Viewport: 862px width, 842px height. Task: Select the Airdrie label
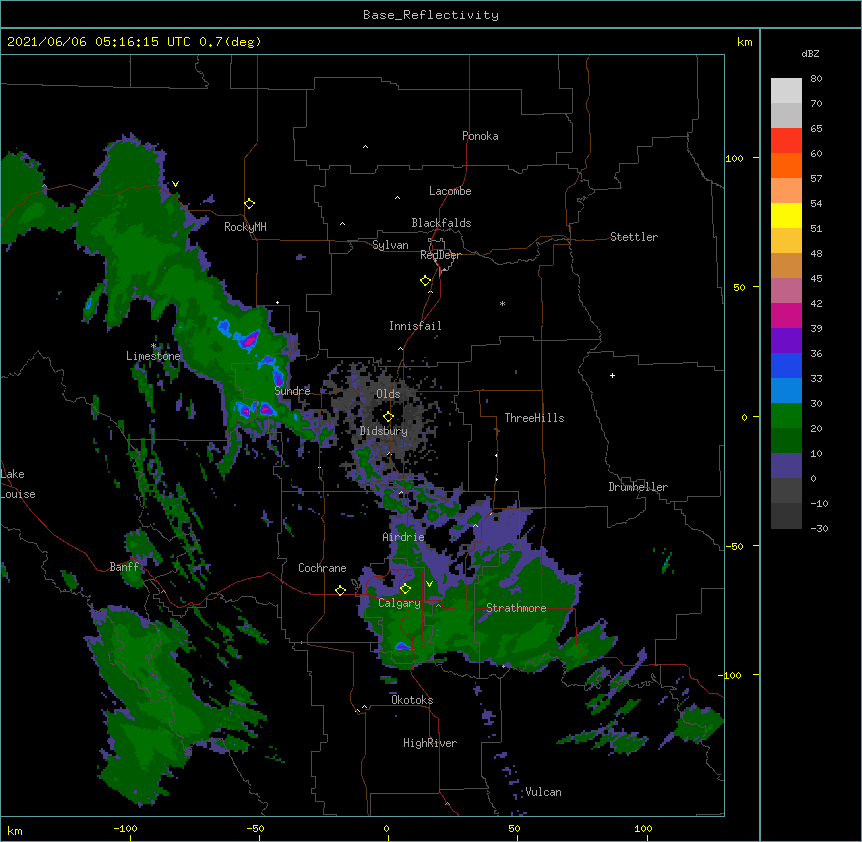tap(404, 537)
